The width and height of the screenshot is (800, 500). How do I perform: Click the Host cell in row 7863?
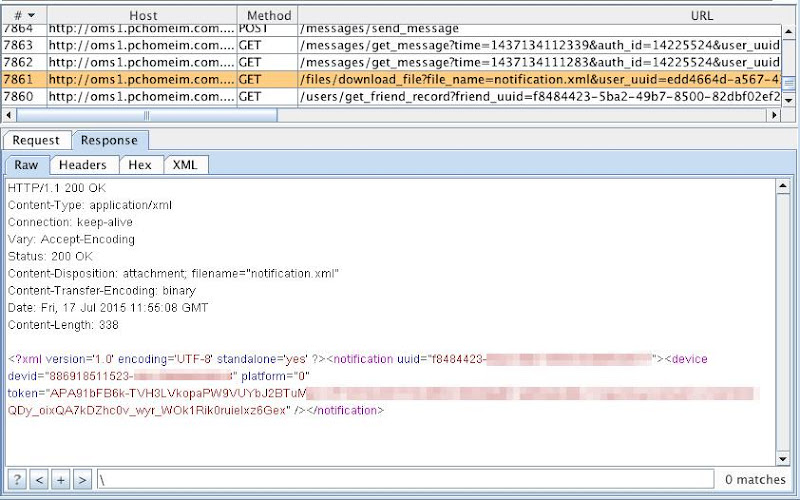coord(142,45)
